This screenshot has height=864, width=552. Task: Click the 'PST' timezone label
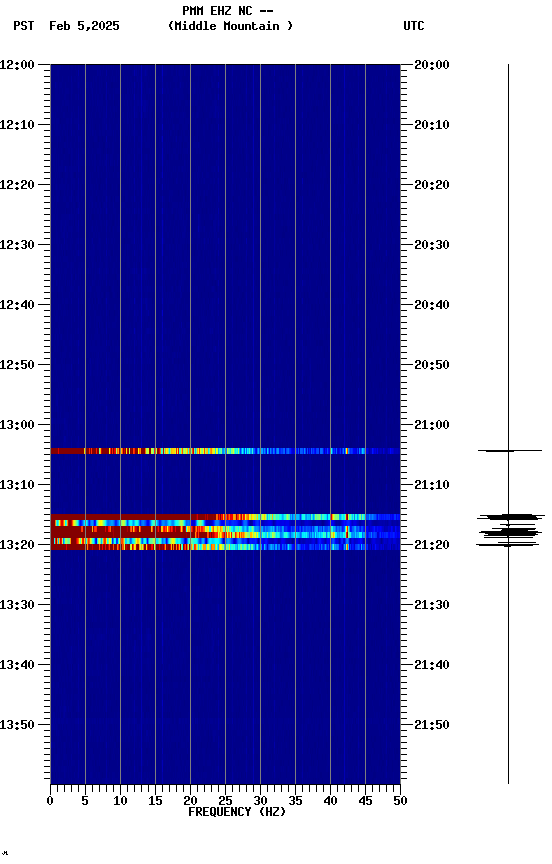[x=24, y=26]
